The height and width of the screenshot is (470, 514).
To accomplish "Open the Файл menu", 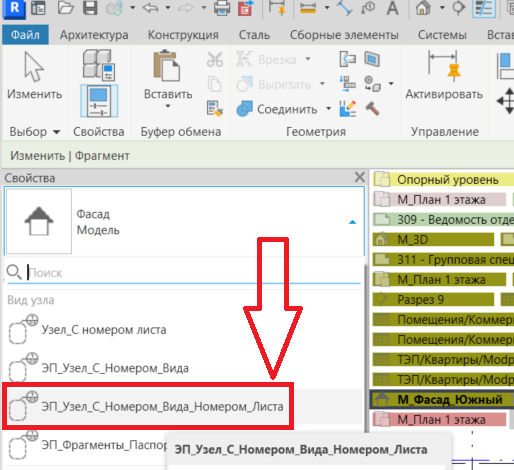I will tap(25, 35).
